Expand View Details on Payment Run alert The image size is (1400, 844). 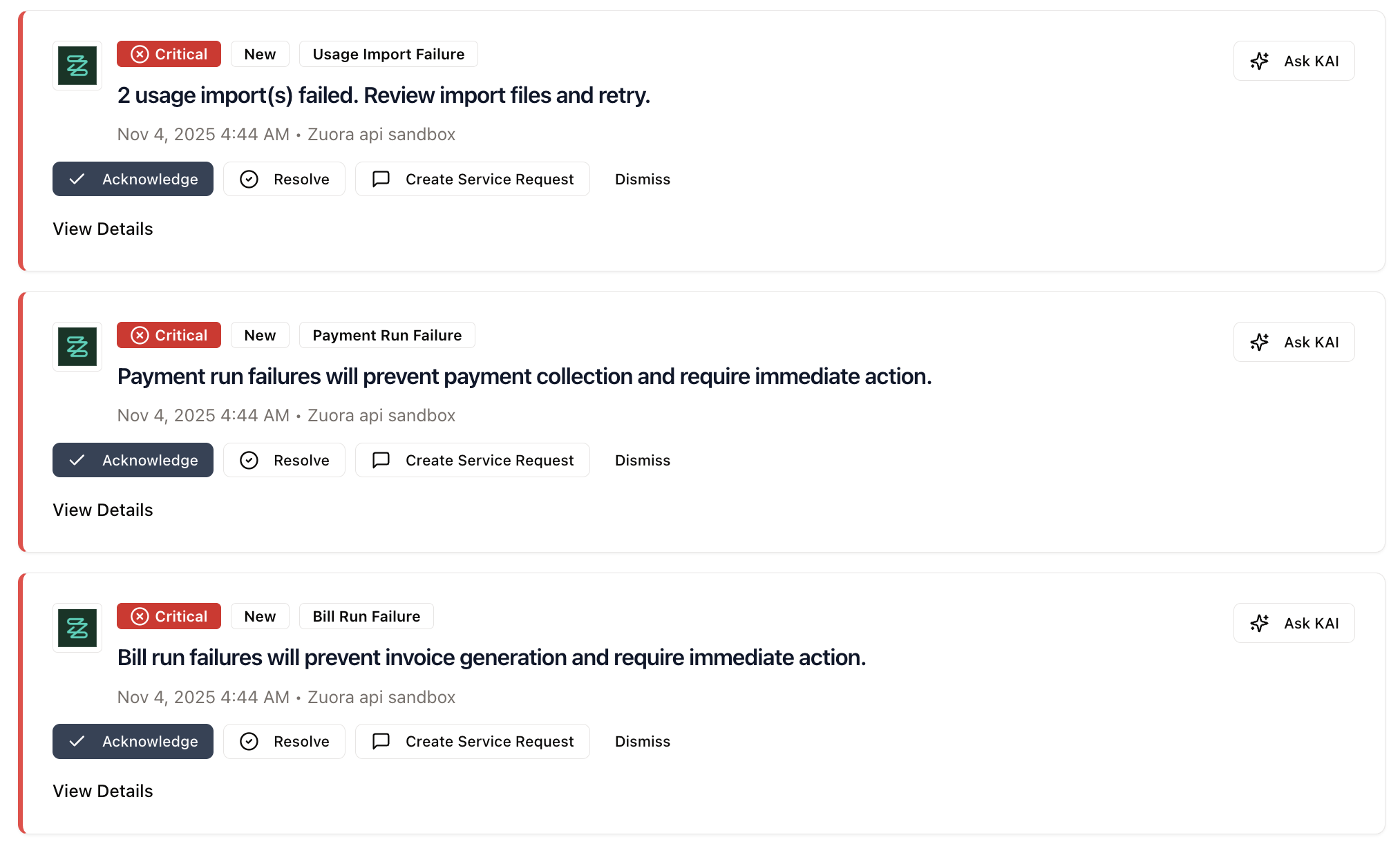[x=103, y=510]
